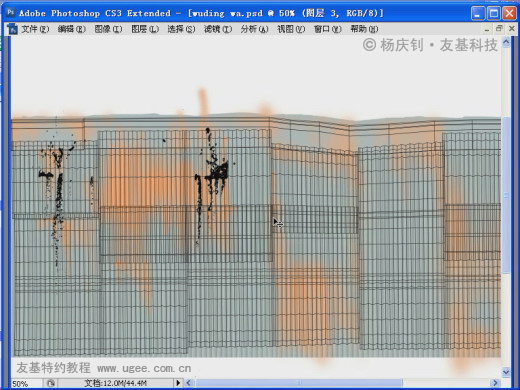
Task: Click the 文档:12.0M/44.4M document info area
Action: click(115, 383)
